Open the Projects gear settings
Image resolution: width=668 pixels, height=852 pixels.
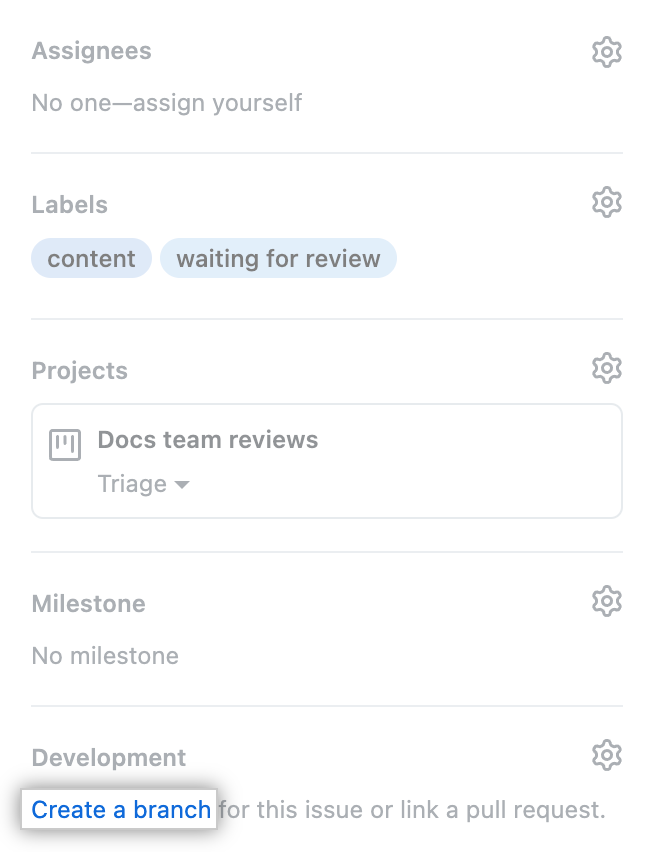click(x=607, y=368)
